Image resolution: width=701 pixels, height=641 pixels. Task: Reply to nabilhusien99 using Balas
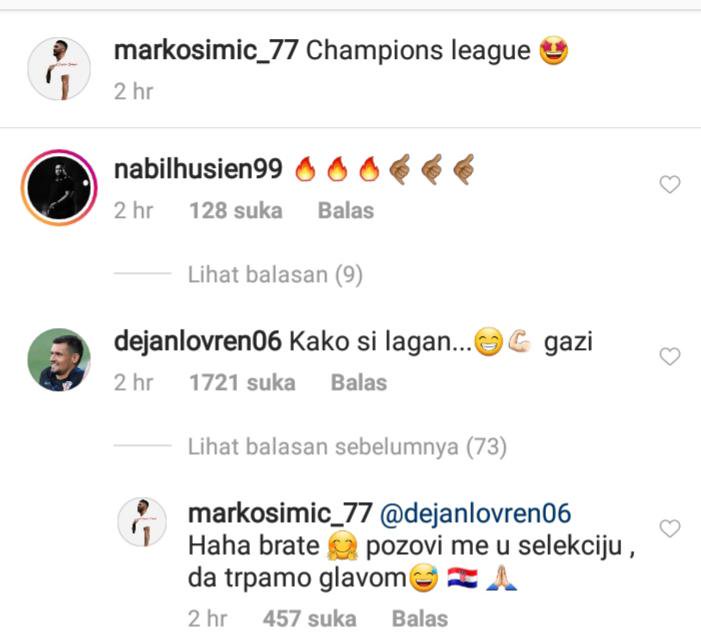coord(346,211)
